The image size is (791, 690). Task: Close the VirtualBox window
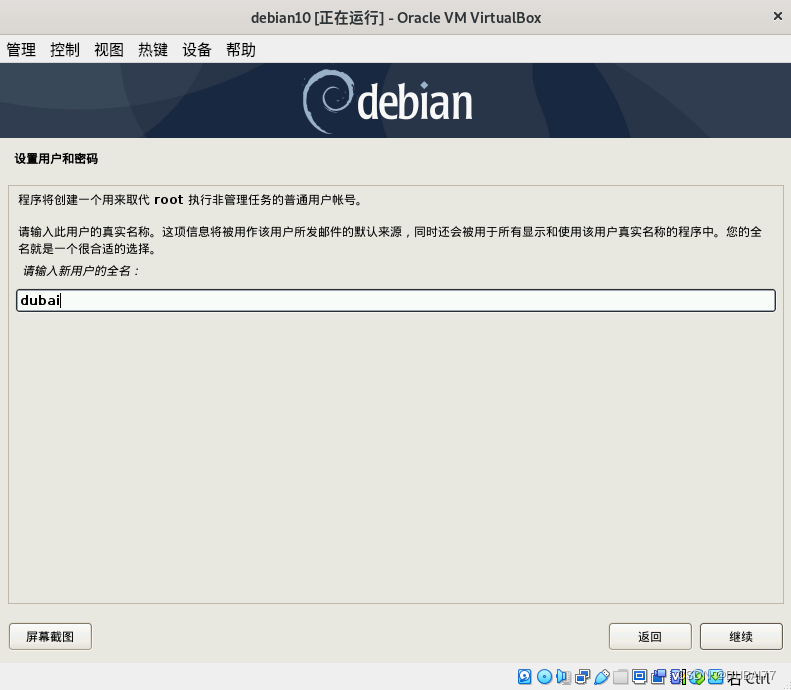coord(777,17)
